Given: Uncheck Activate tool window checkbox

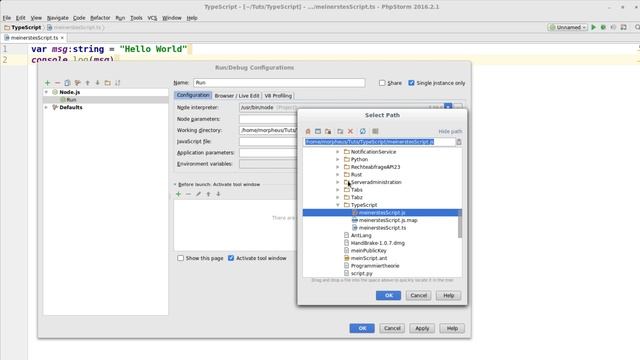Looking at the screenshot, I should coord(231,258).
